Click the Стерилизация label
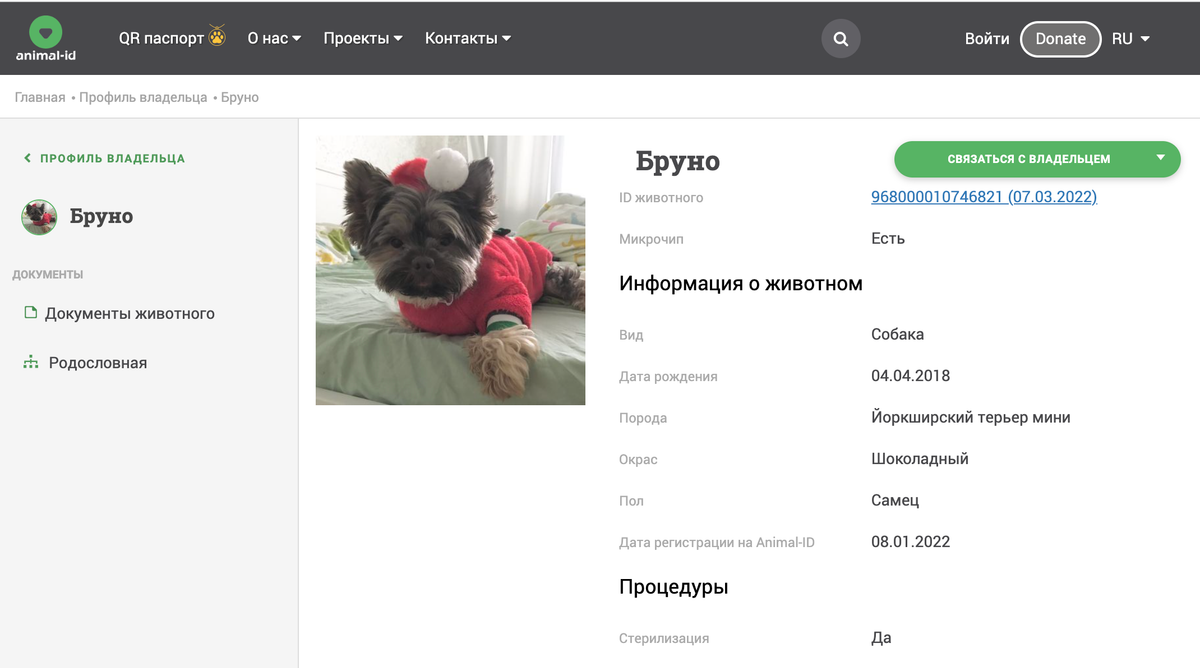This screenshot has height=668, width=1200. tap(664, 638)
